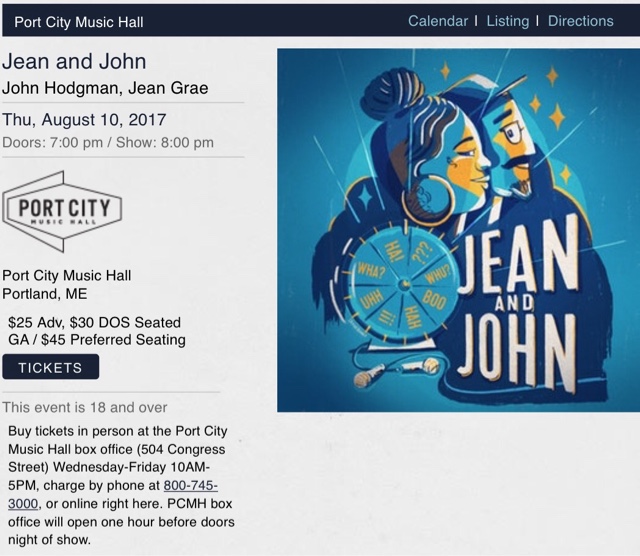The image size is (640, 556).
Task: Open the Jean and John poster image
Action: click(x=458, y=230)
